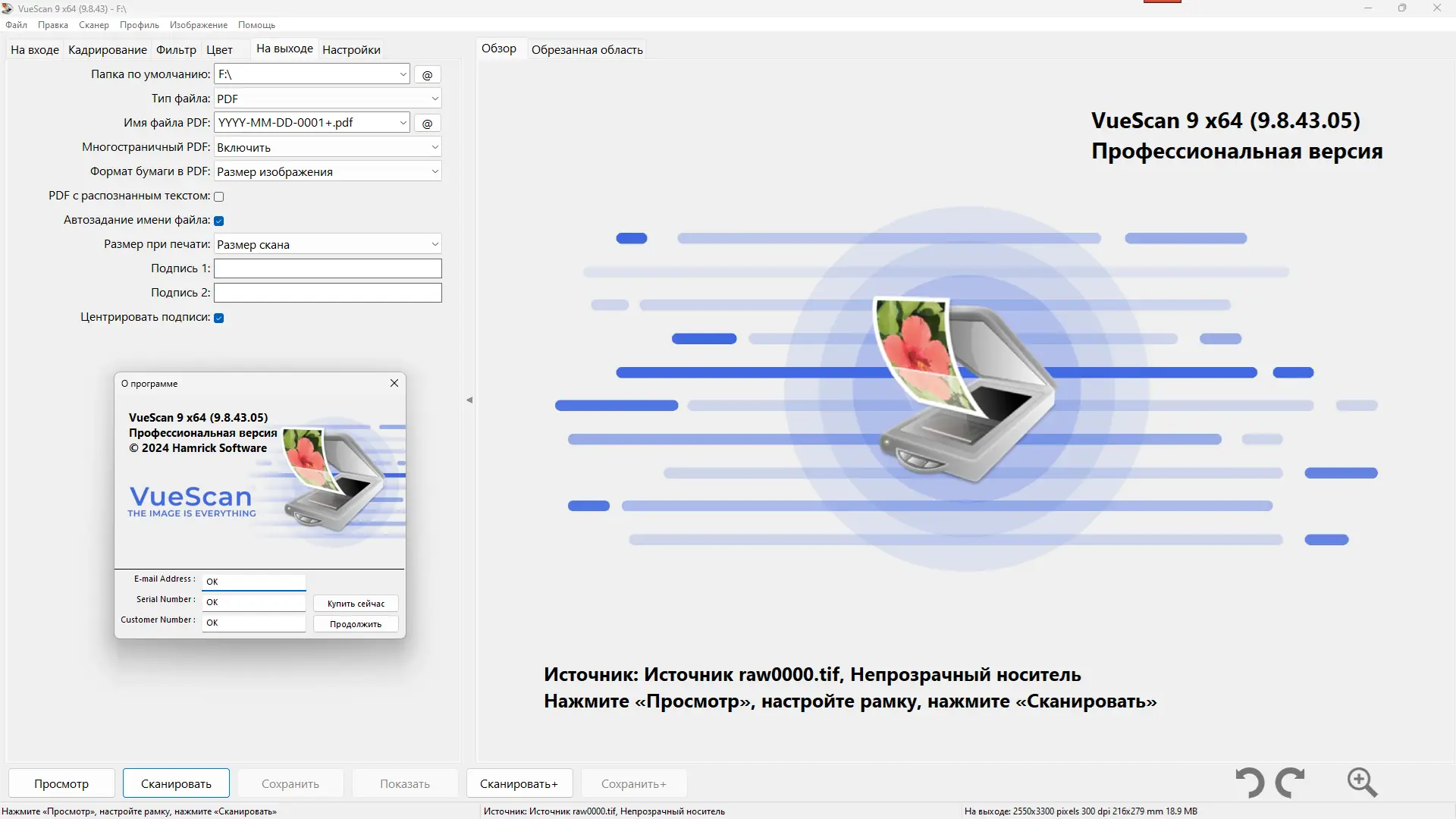Expand the Многостраничный PDF dropdown
This screenshot has height=819, width=1456.
pos(328,147)
